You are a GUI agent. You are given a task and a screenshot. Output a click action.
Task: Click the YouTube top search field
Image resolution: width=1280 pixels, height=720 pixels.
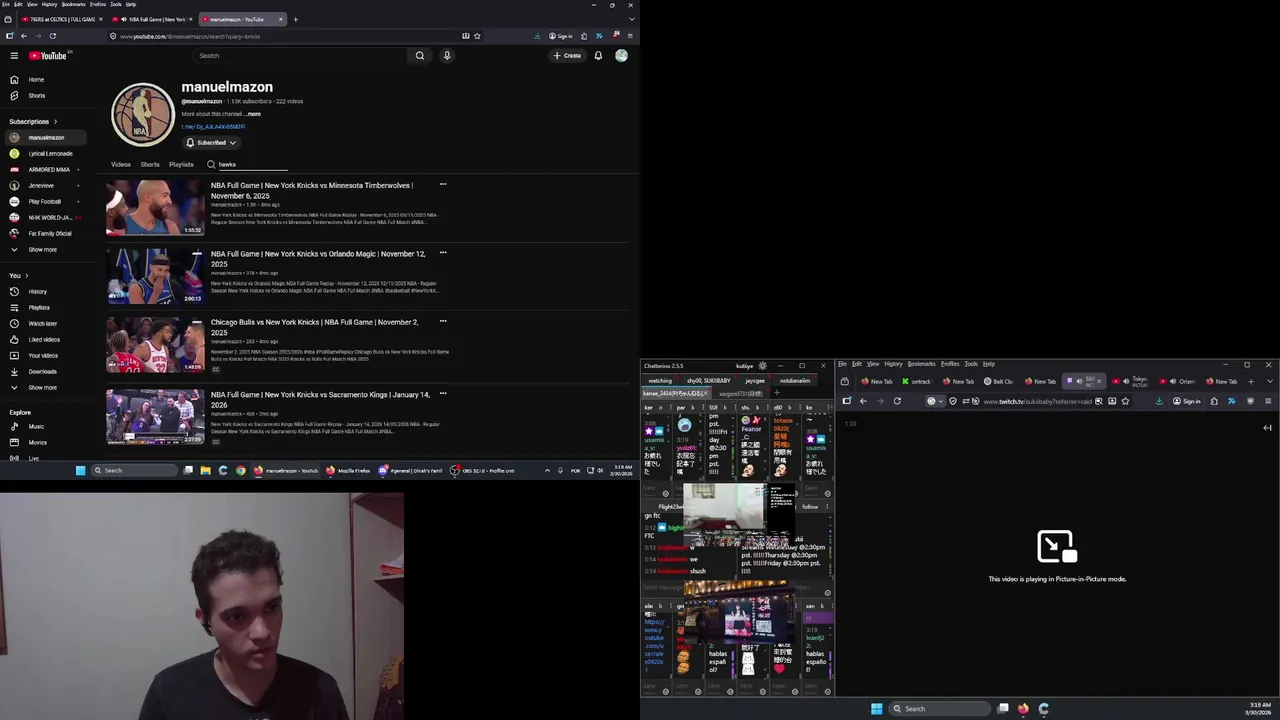300,56
